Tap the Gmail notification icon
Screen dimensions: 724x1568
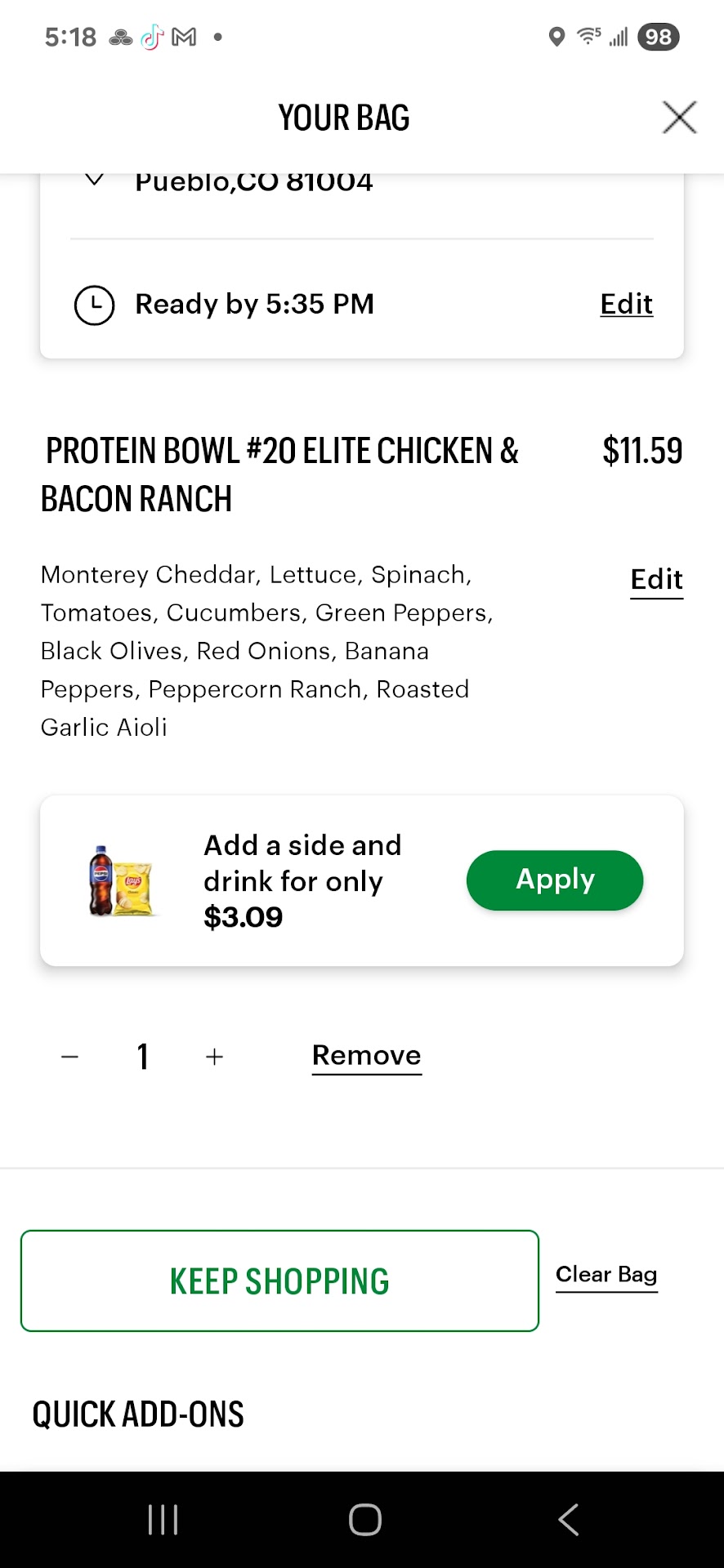[184, 37]
